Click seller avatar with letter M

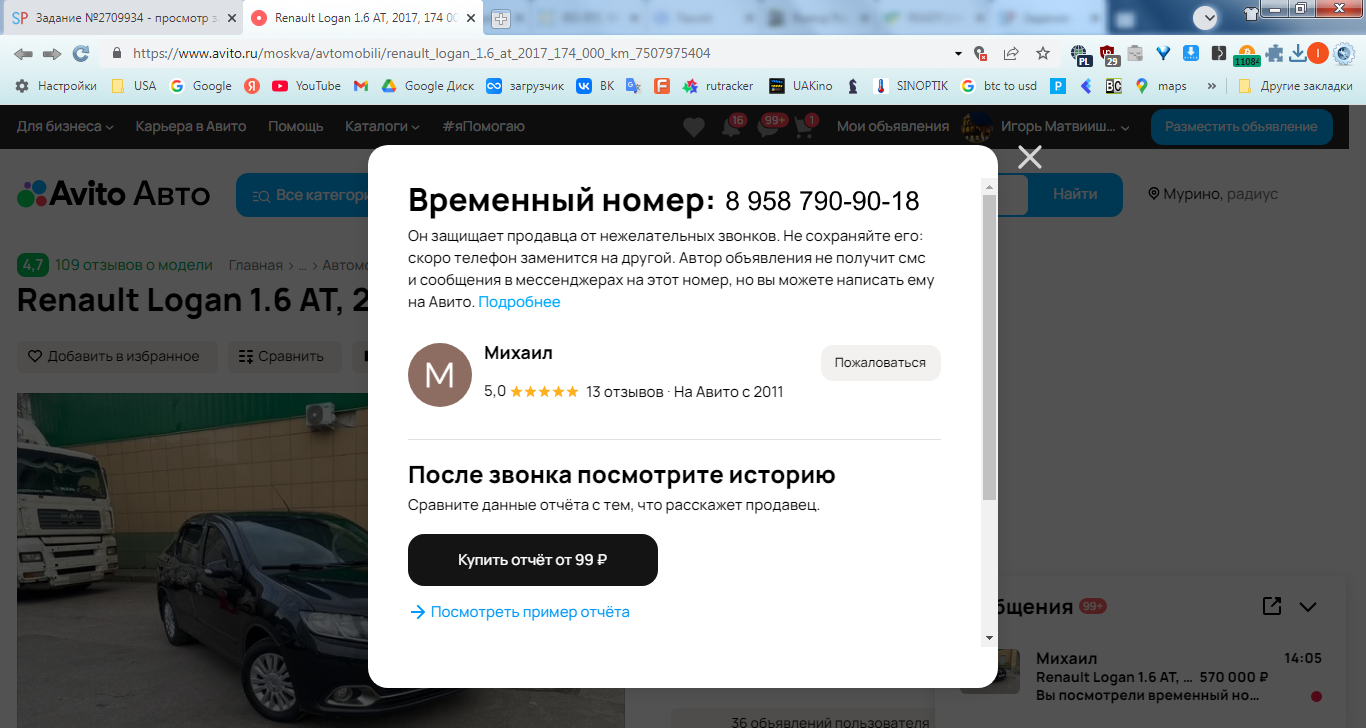pos(440,375)
